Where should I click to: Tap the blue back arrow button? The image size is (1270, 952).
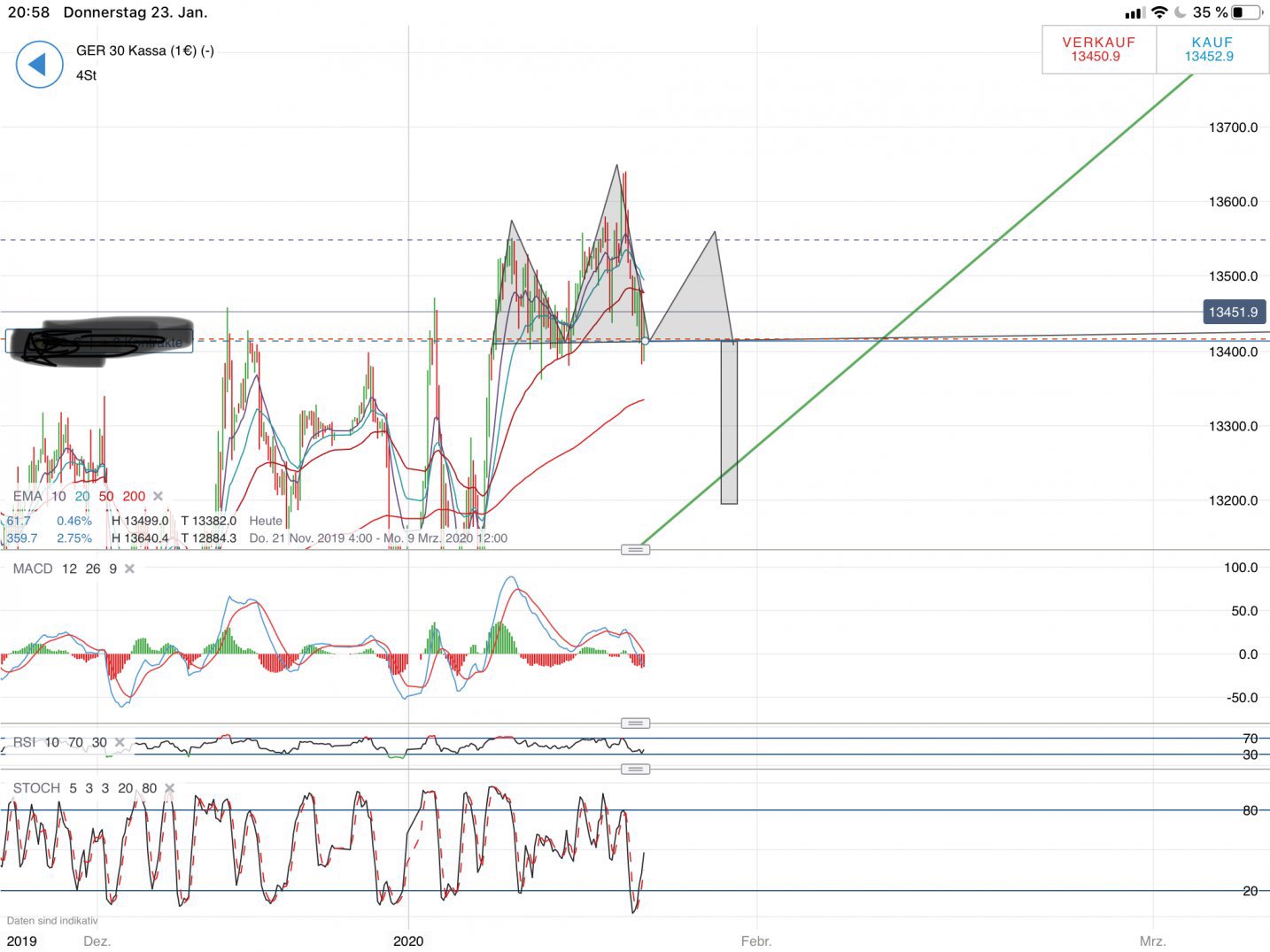tap(38, 65)
